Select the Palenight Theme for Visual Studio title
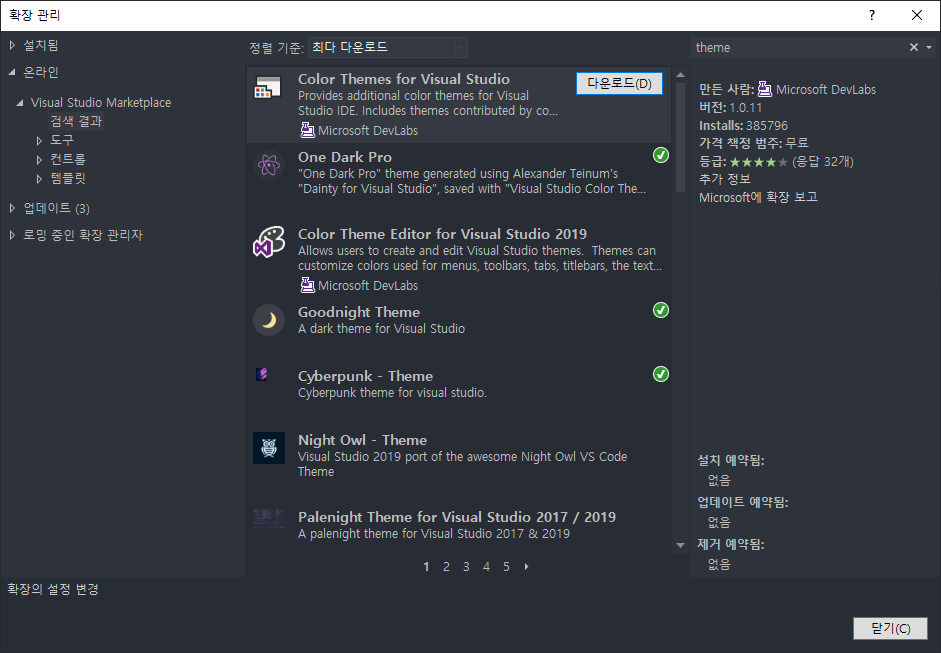 point(457,517)
